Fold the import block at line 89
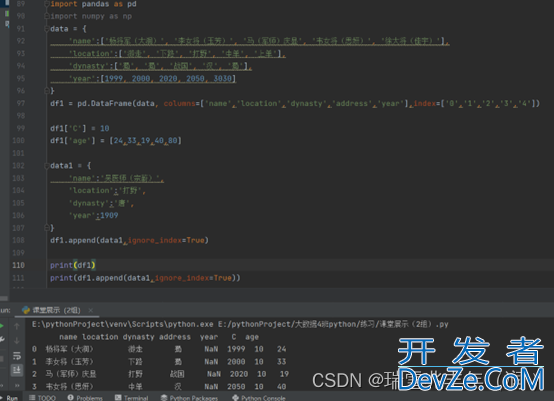This screenshot has height=401, width=554. [x=46, y=4]
